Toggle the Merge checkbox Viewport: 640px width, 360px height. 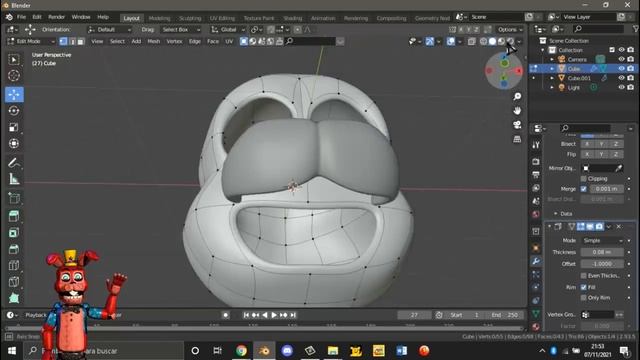pos(584,189)
